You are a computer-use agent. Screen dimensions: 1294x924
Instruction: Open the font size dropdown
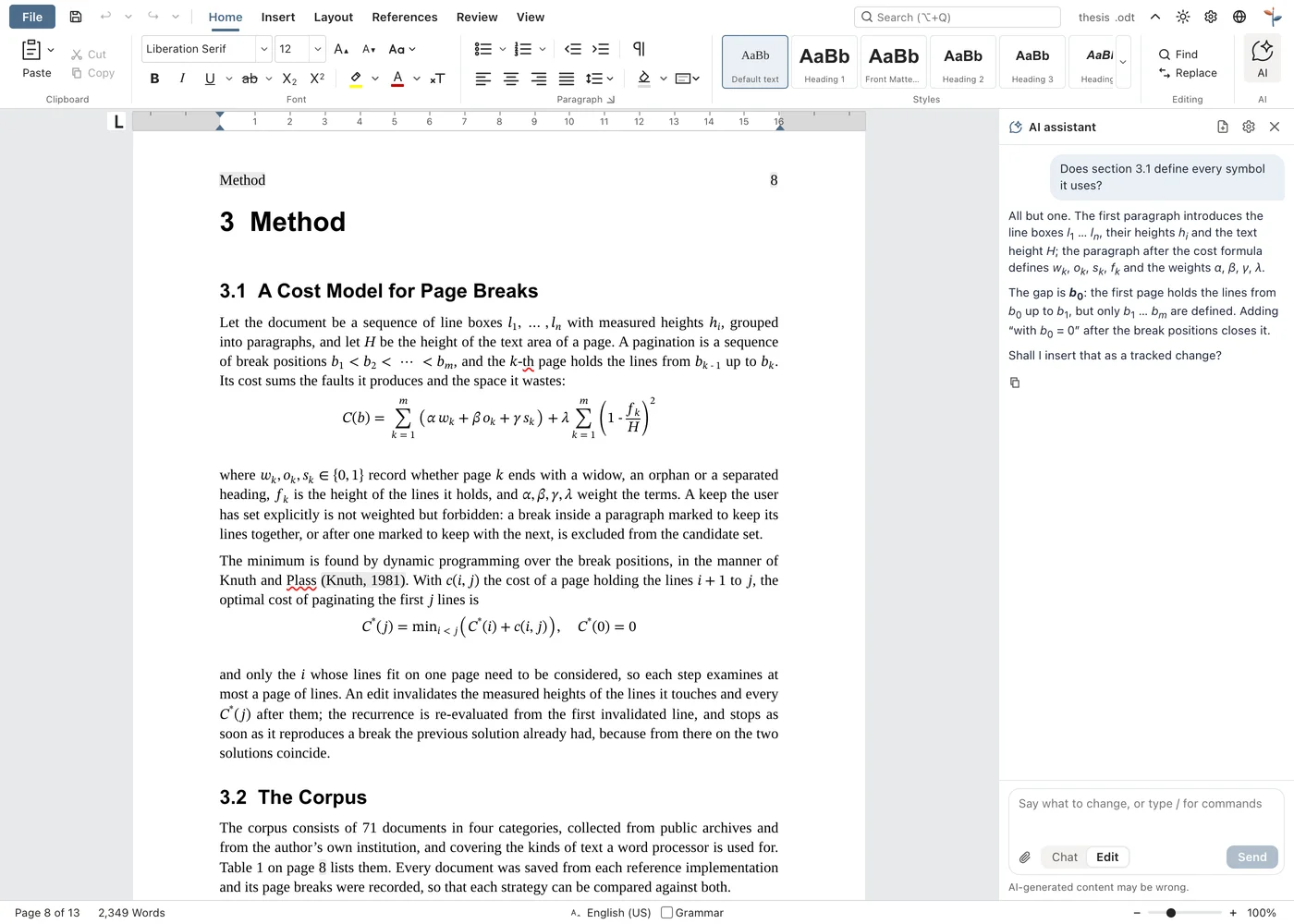click(318, 49)
